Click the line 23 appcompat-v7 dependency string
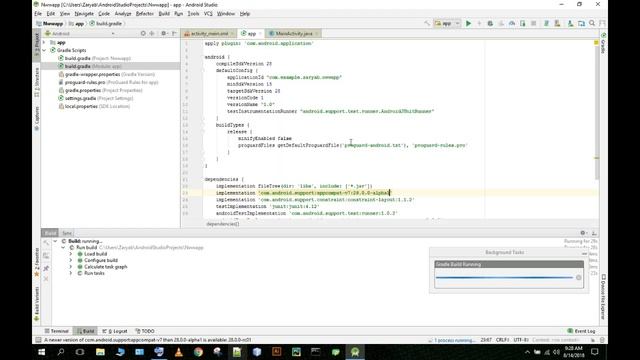The image size is (640, 360). tap(324, 193)
